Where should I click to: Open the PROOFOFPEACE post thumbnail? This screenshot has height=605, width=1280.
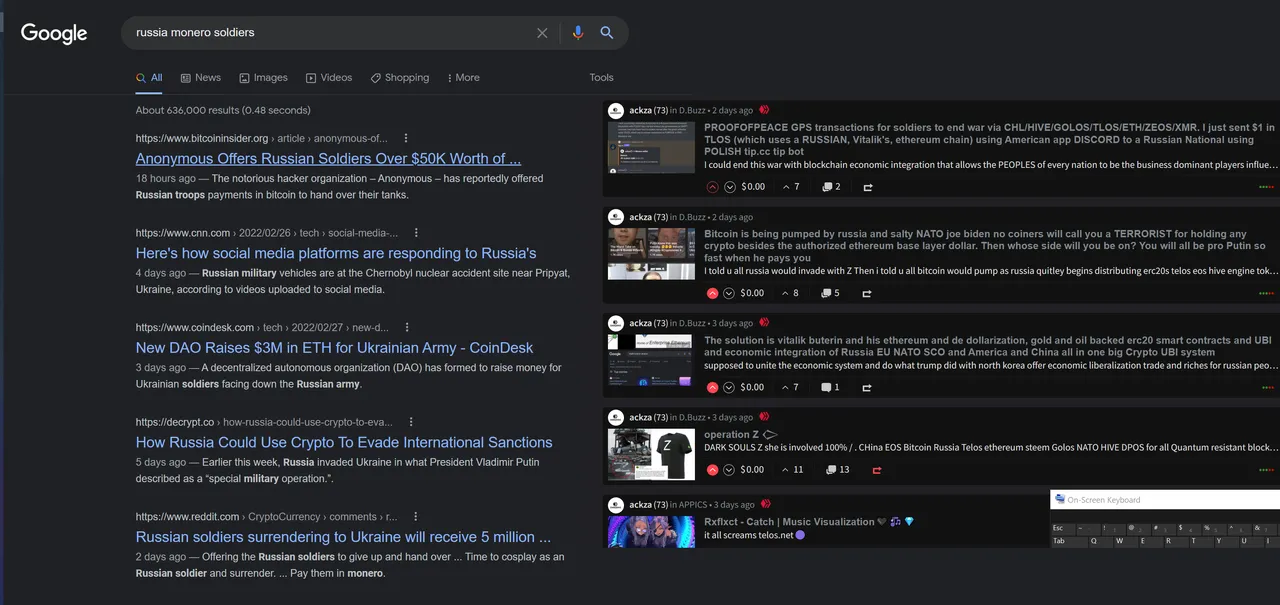[651, 148]
